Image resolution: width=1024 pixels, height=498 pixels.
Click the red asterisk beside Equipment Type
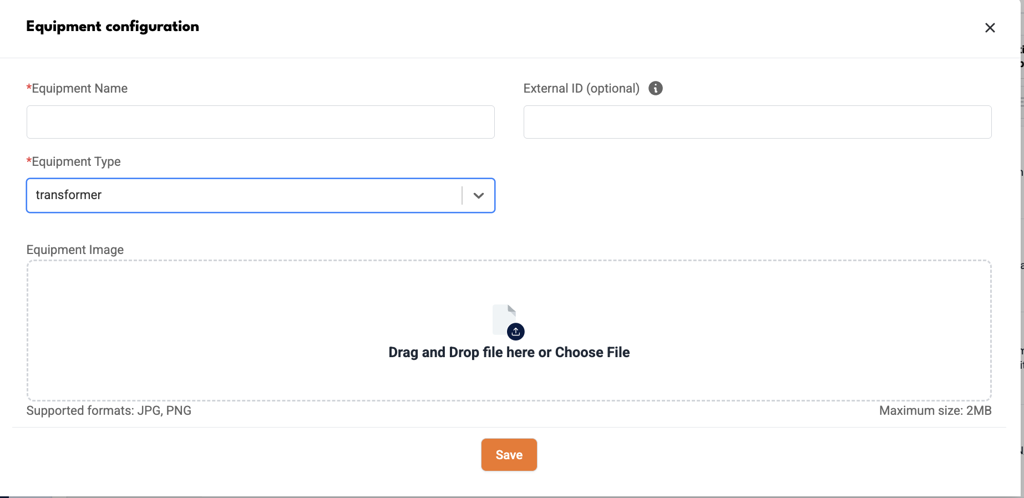(x=29, y=161)
